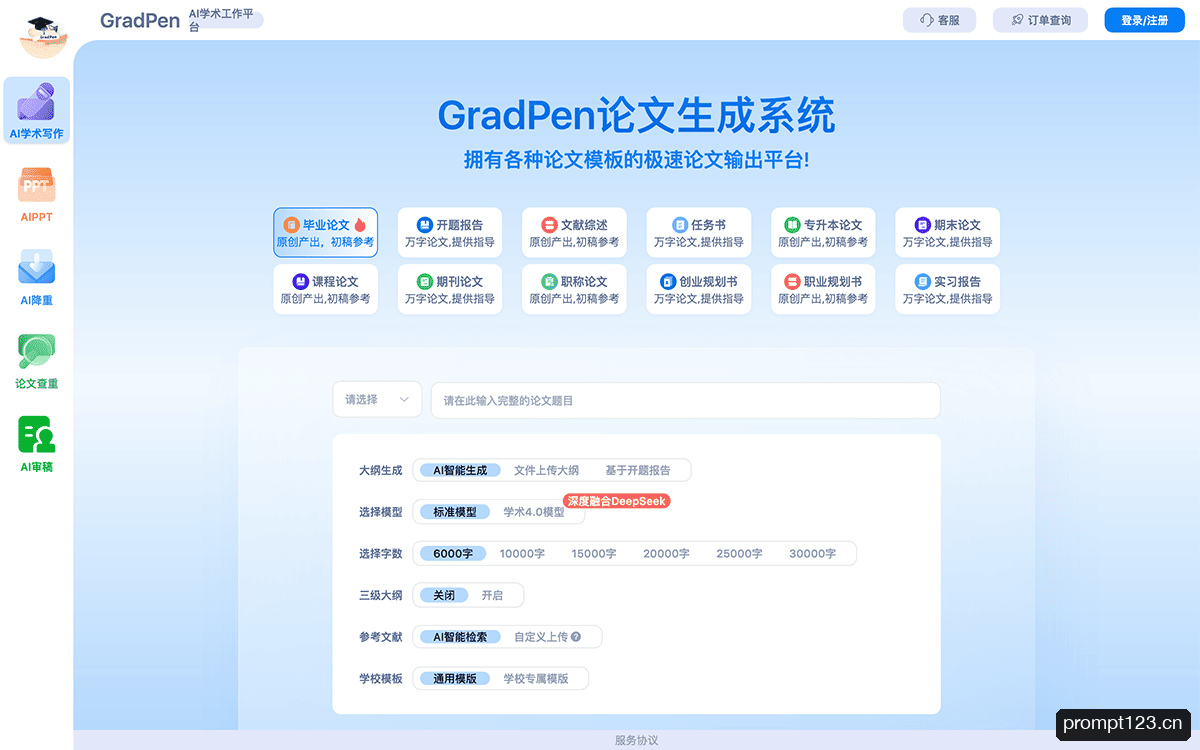Click the 任务书 light-blue icon
The width and height of the screenshot is (1200, 750).
point(680,225)
